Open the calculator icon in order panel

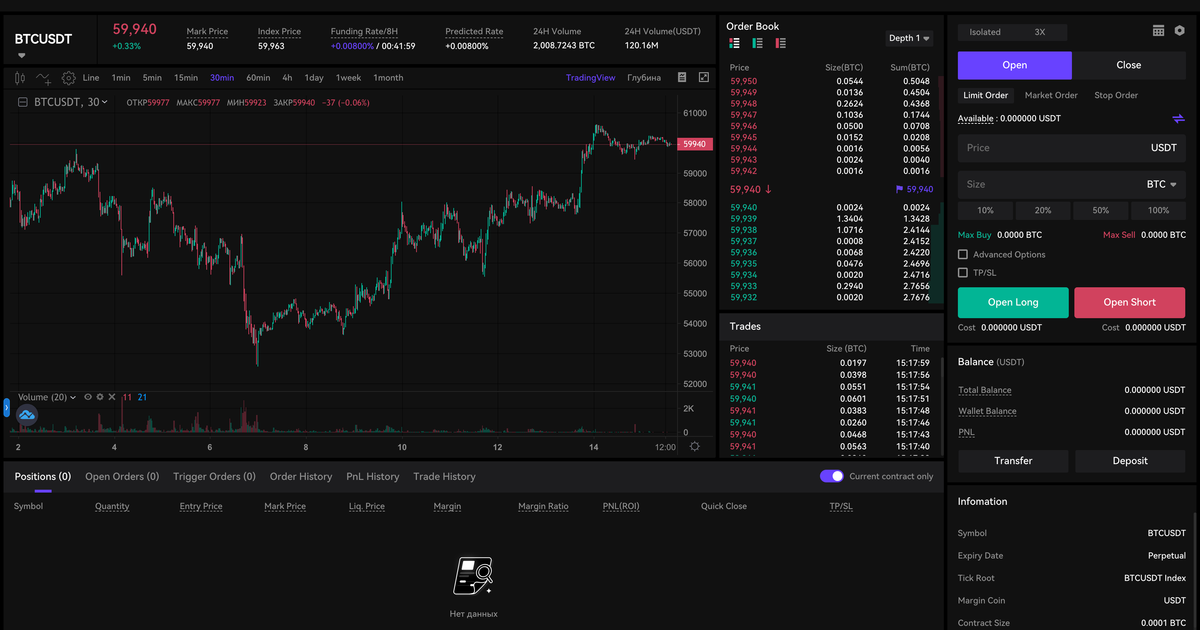click(x=1158, y=31)
